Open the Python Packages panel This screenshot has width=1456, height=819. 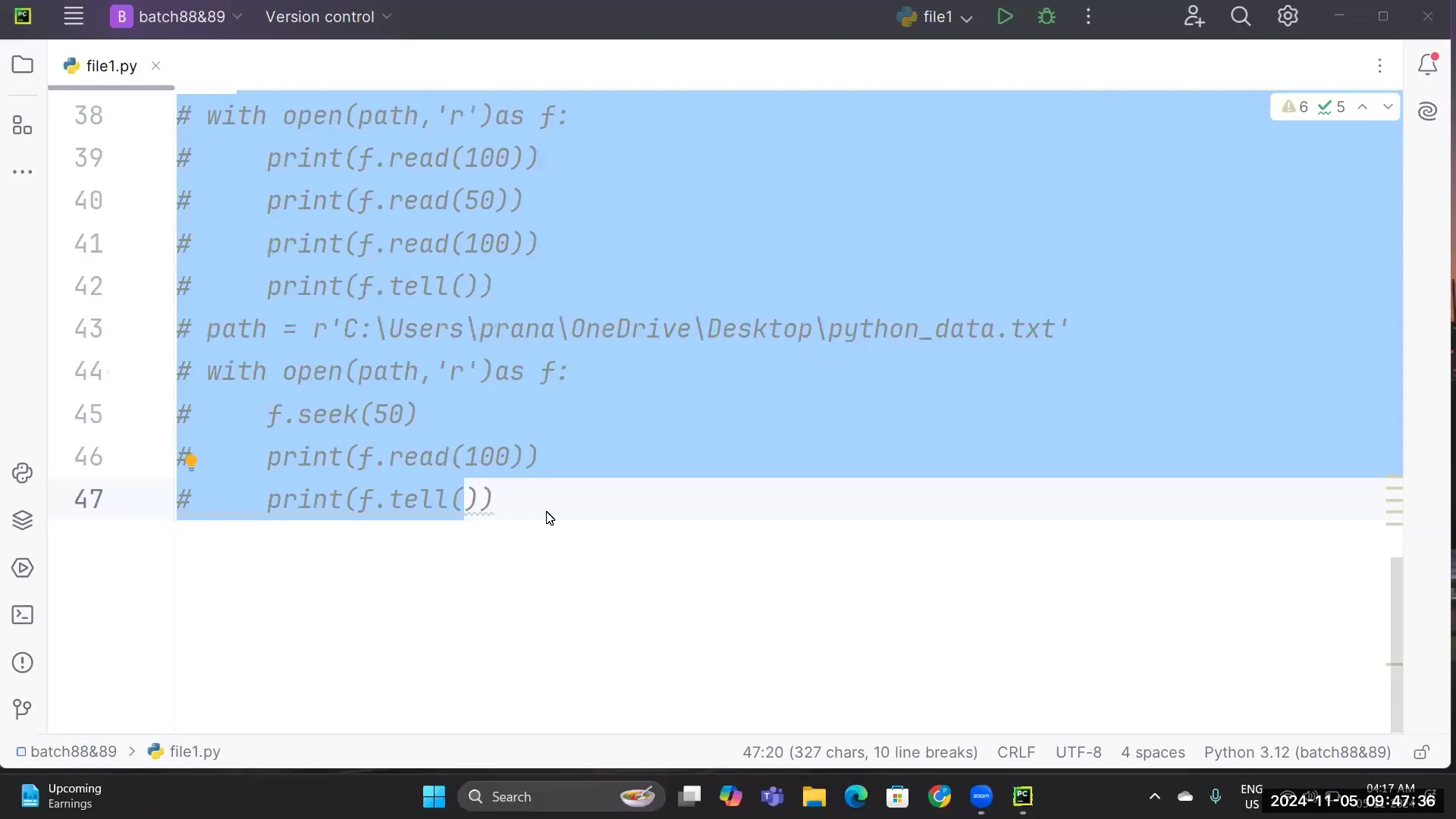click(22, 521)
